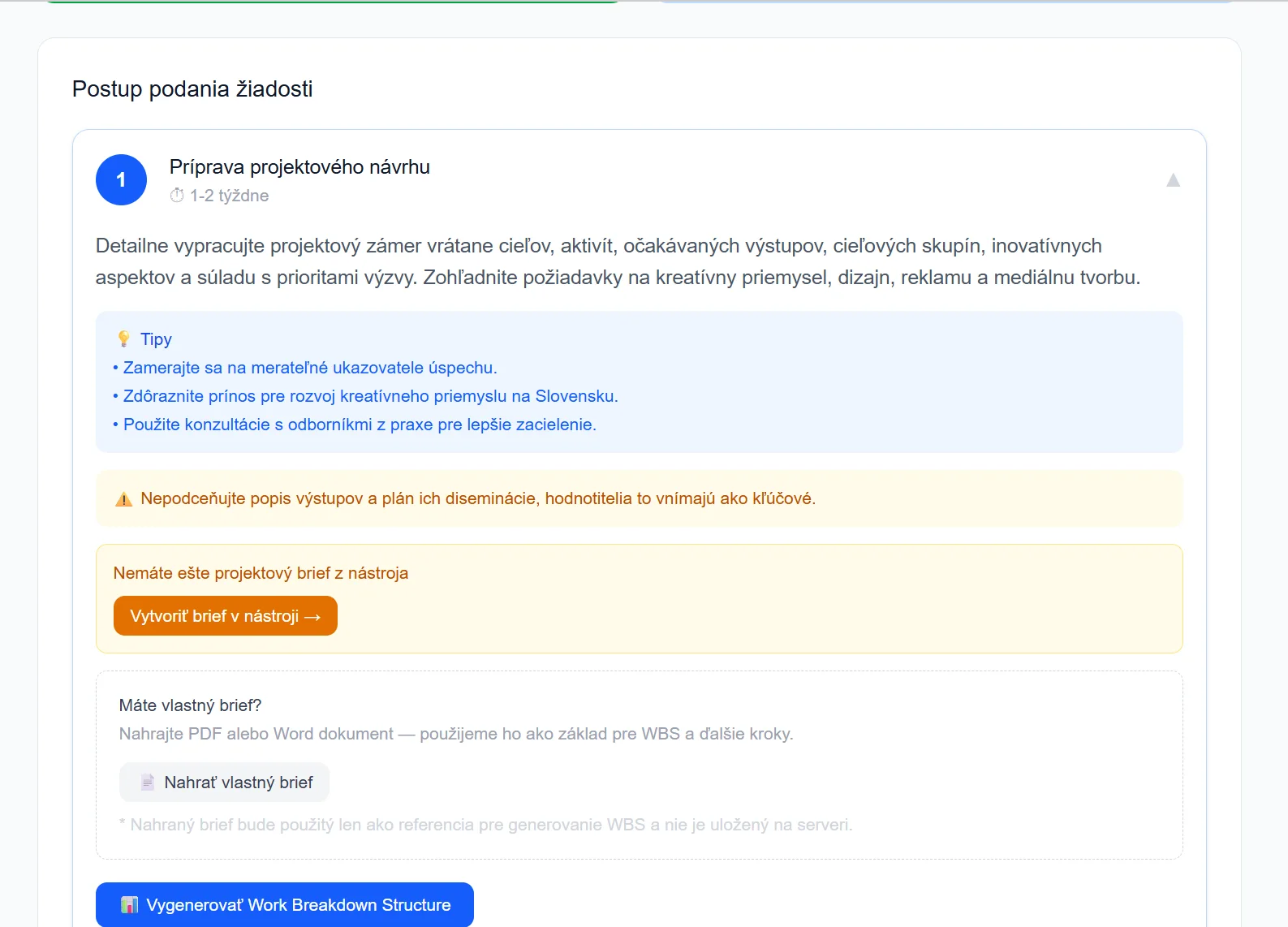This screenshot has width=1288, height=927.
Task: Click the 'Detailne vypracujte projektový zámer' description paragraph
Action: (618, 261)
